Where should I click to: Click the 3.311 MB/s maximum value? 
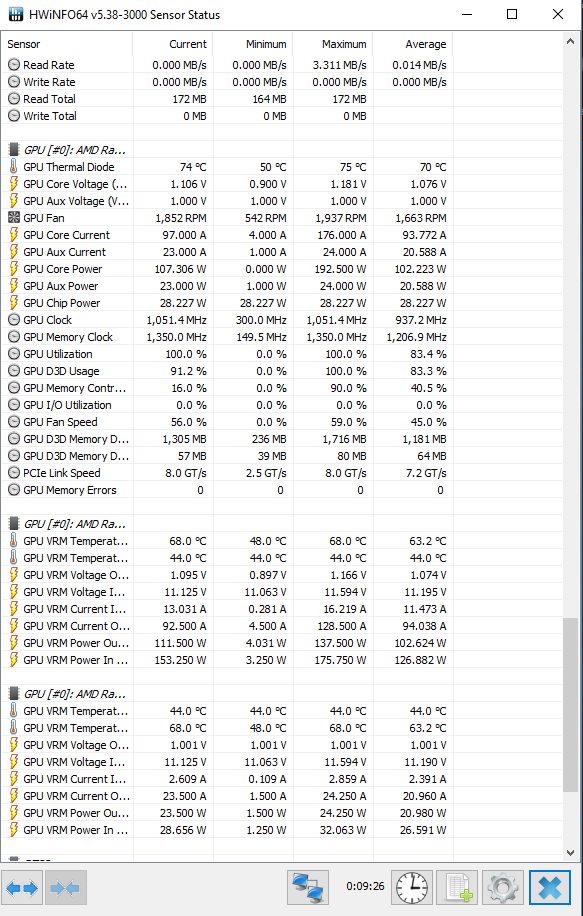click(x=339, y=65)
